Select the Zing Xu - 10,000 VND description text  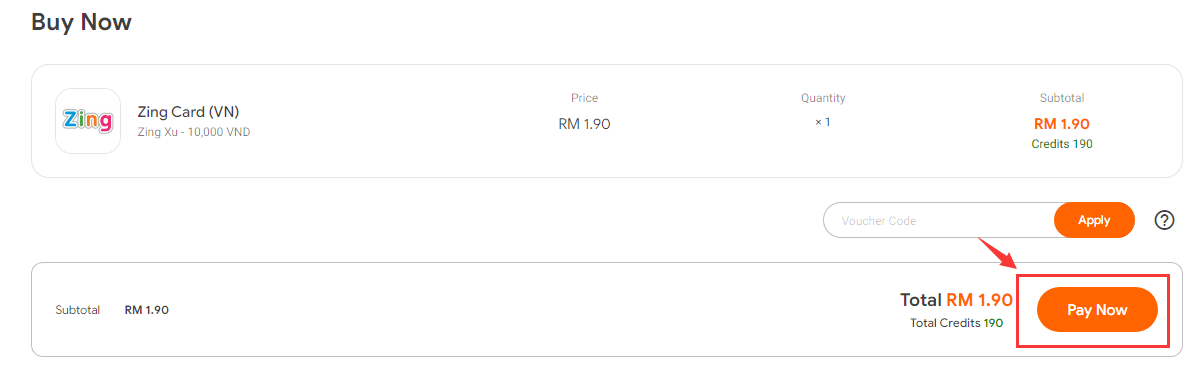(194, 132)
